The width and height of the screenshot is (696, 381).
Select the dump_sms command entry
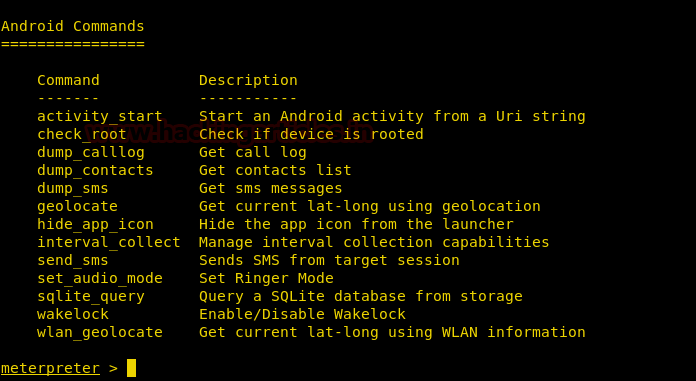click(x=73, y=189)
